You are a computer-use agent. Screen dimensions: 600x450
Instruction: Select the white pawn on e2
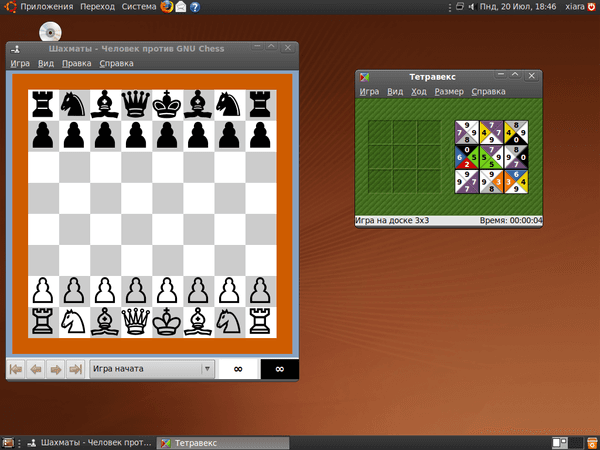(167, 291)
